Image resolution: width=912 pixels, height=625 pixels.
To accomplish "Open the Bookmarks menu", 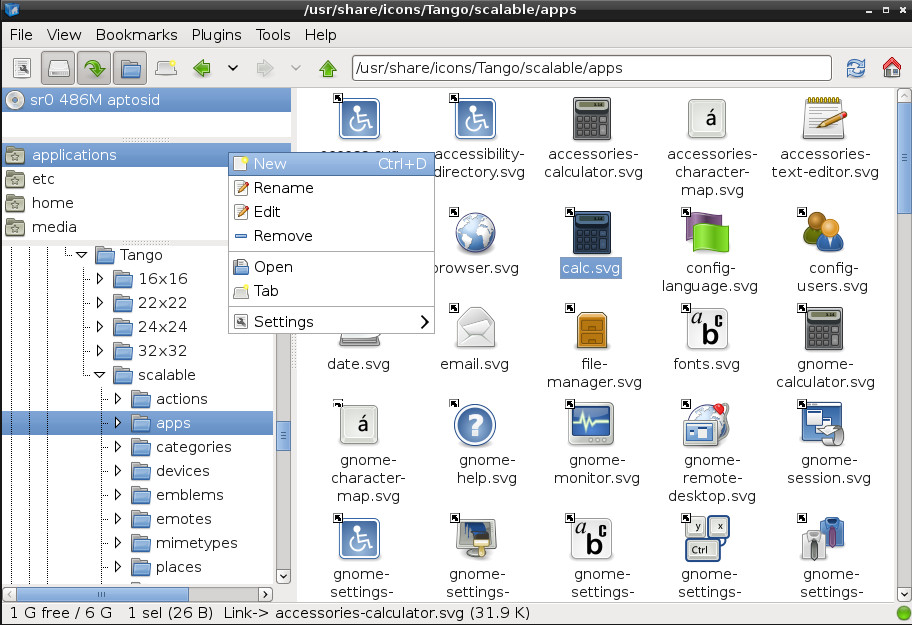I will coord(137,35).
